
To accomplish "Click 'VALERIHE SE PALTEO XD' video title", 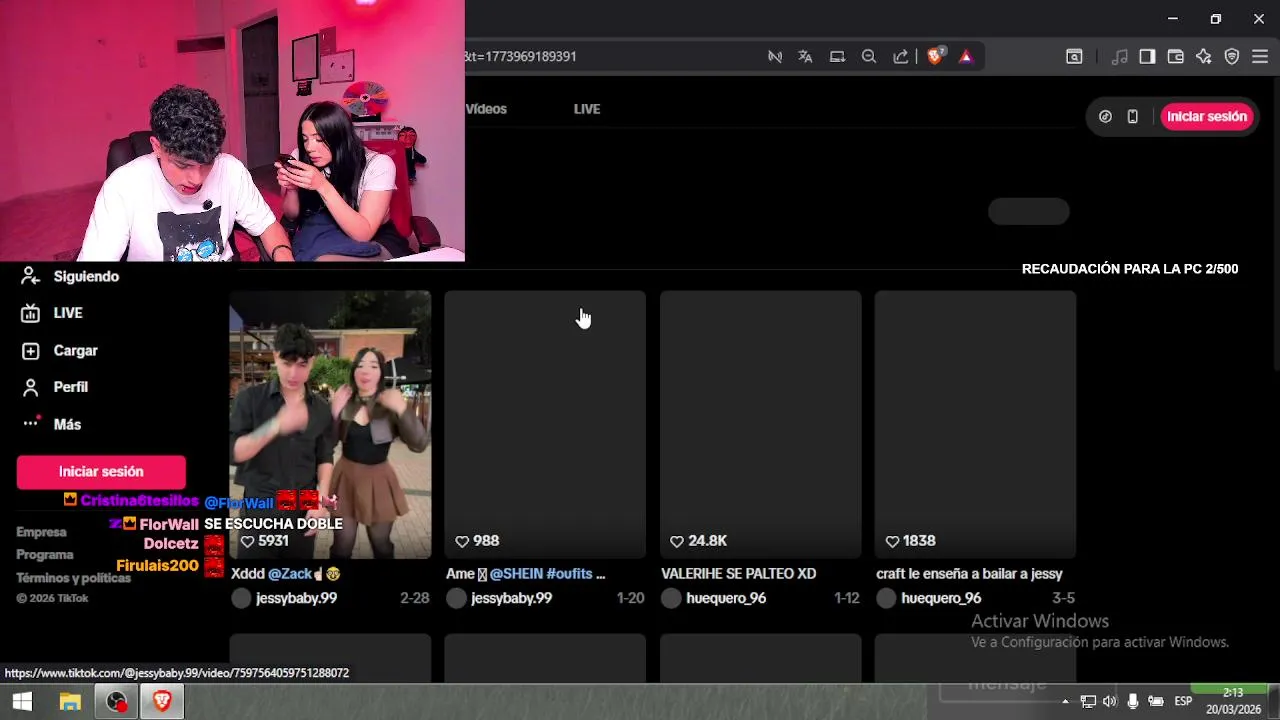I will pos(739,574).
